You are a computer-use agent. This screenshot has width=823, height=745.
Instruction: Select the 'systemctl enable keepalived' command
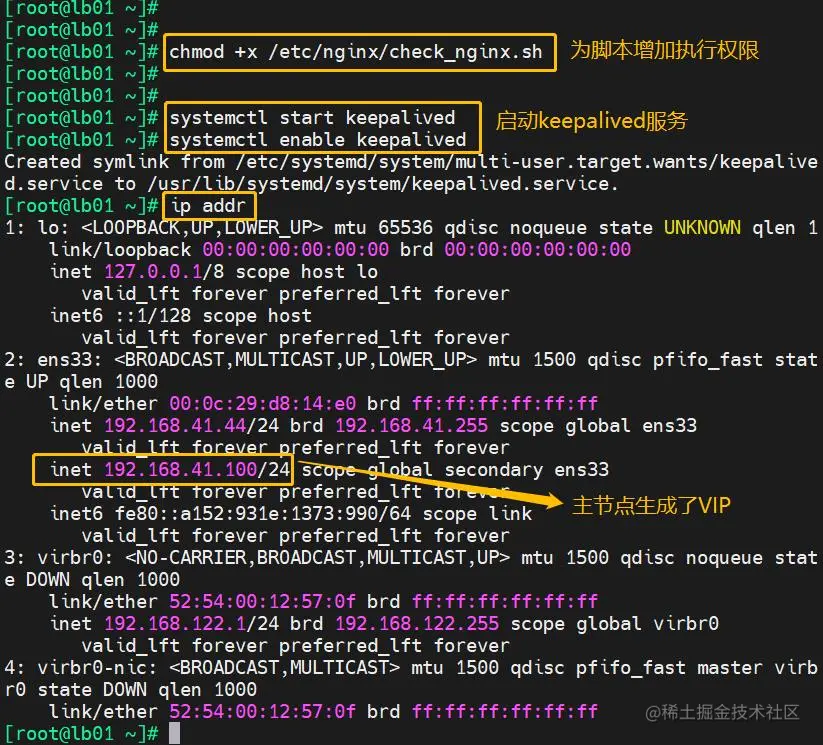(x=318, y=140)
